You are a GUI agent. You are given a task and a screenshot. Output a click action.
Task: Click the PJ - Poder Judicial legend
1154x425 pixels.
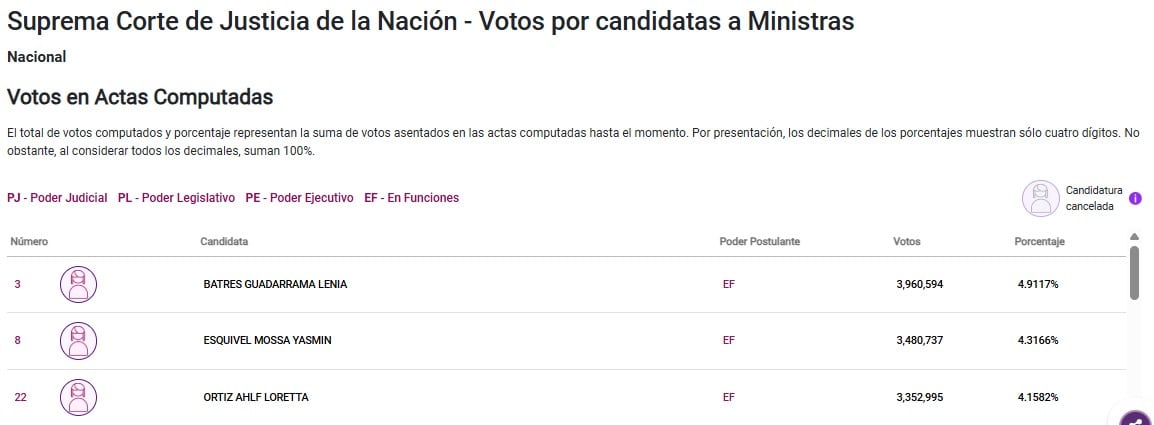(x=57, y=198)
